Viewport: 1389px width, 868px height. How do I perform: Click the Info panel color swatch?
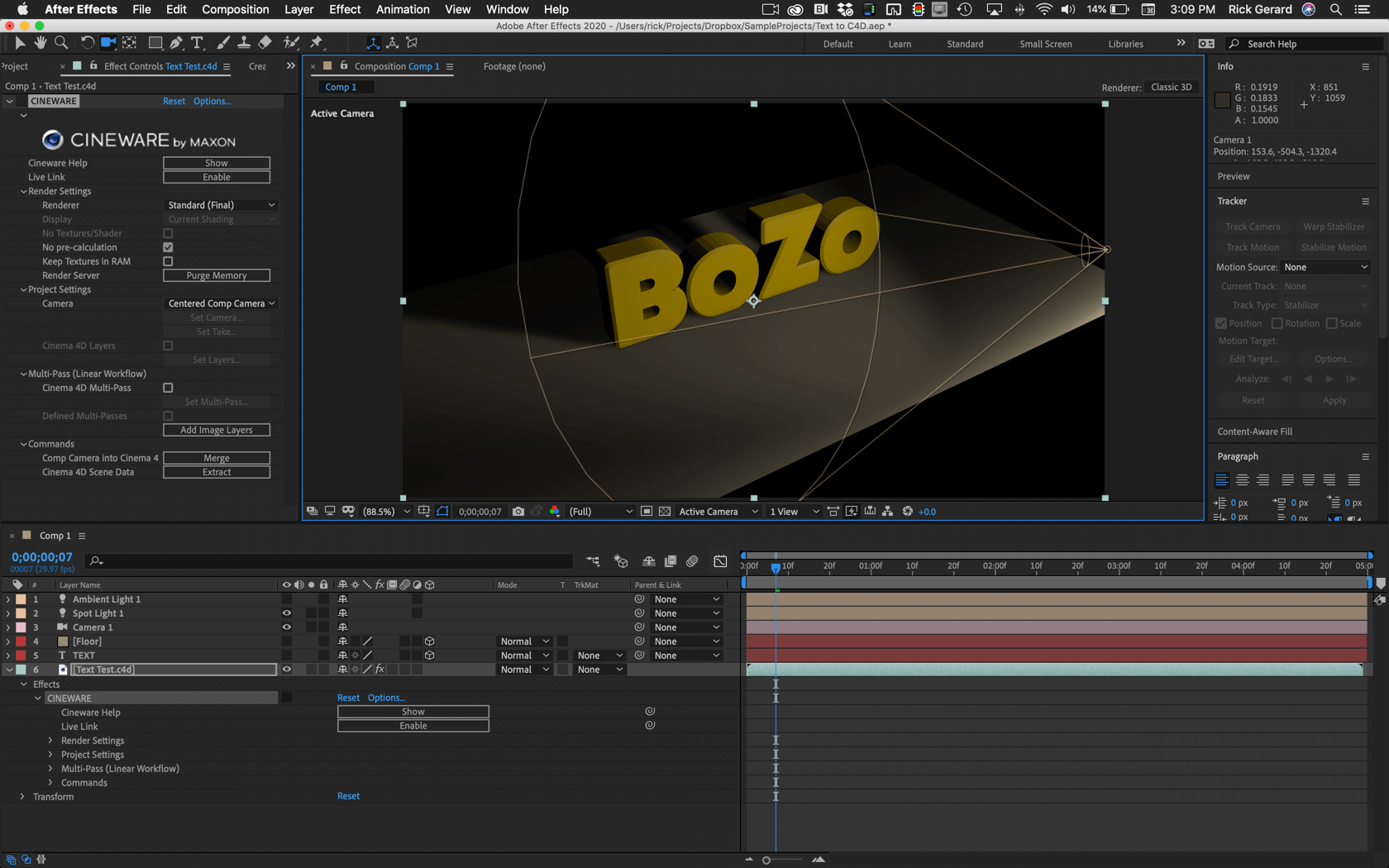coord(1221,98)
